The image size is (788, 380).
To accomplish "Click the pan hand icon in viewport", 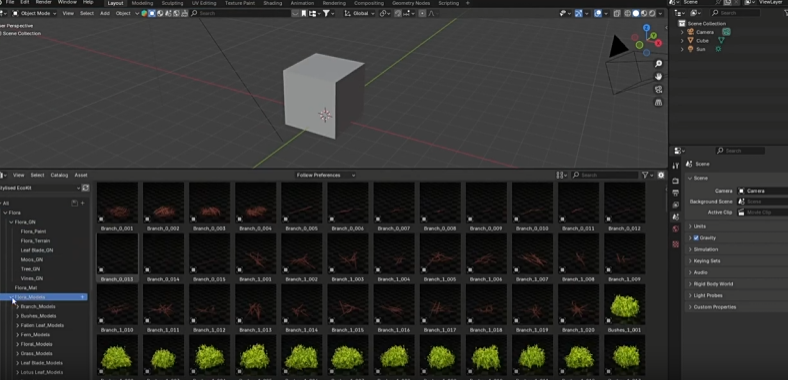I will point(658,76).
